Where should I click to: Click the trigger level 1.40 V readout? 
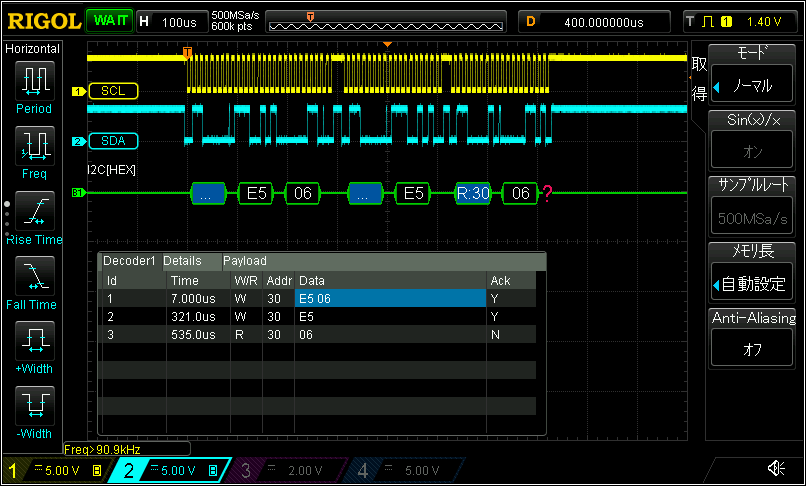(764, 22)
